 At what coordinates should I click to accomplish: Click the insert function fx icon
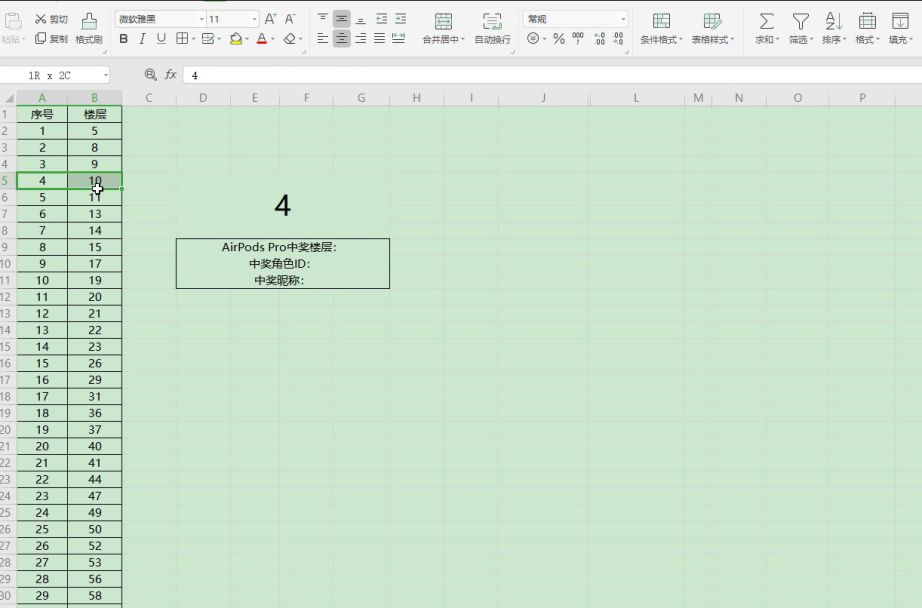171,75
